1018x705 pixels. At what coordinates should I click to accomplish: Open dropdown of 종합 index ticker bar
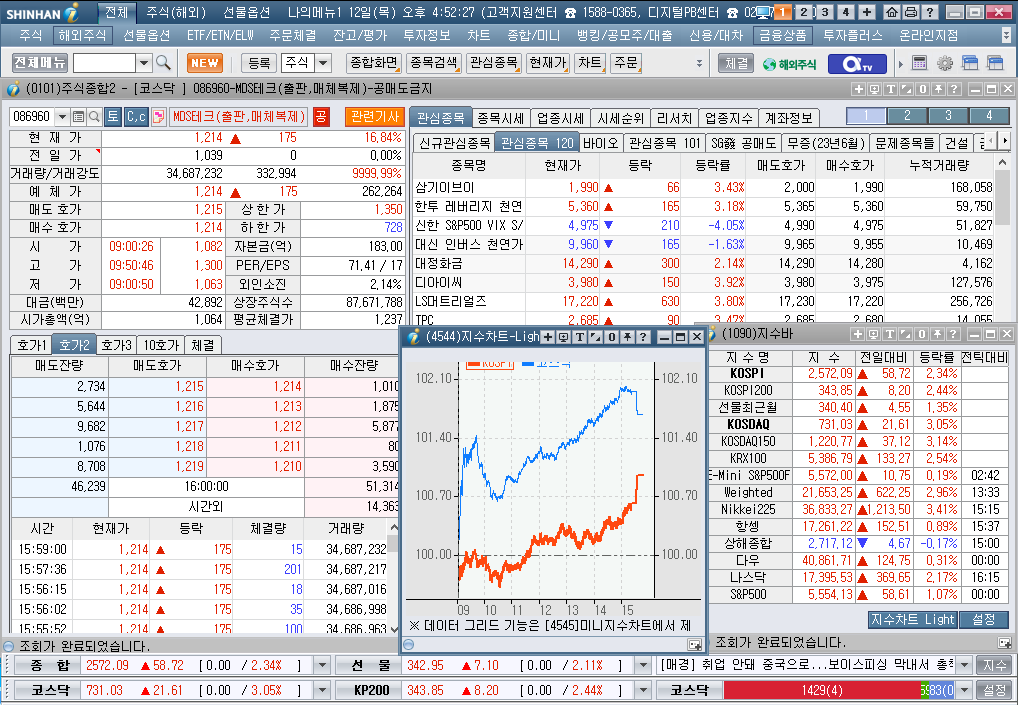321,665
